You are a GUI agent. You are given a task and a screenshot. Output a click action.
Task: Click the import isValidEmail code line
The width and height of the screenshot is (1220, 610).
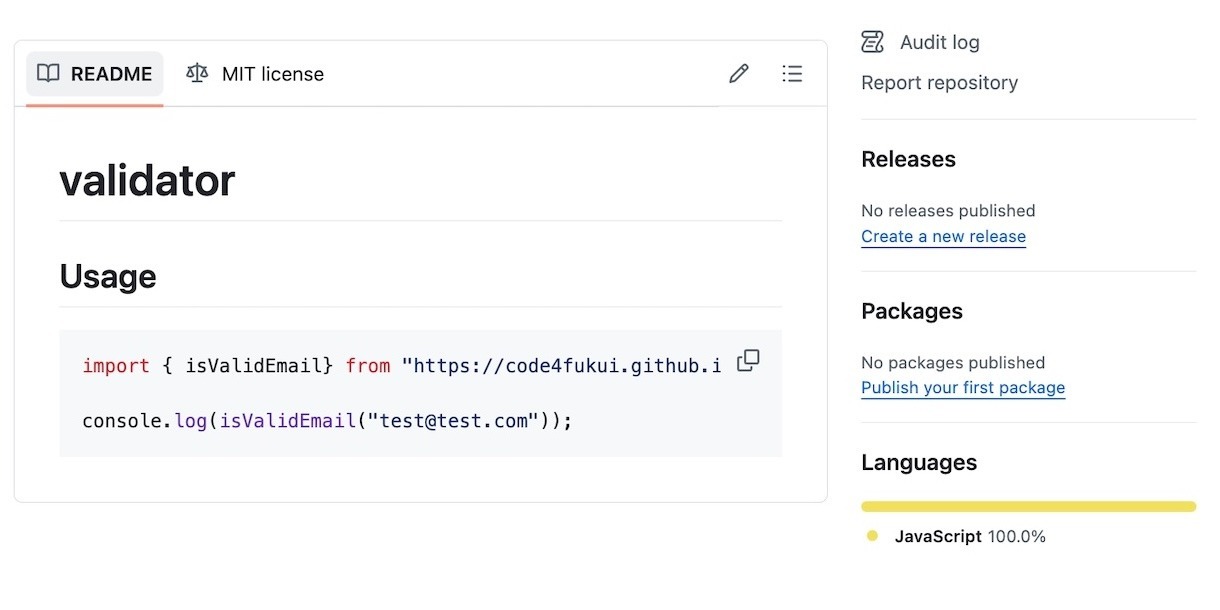click(x=400, y=366)
